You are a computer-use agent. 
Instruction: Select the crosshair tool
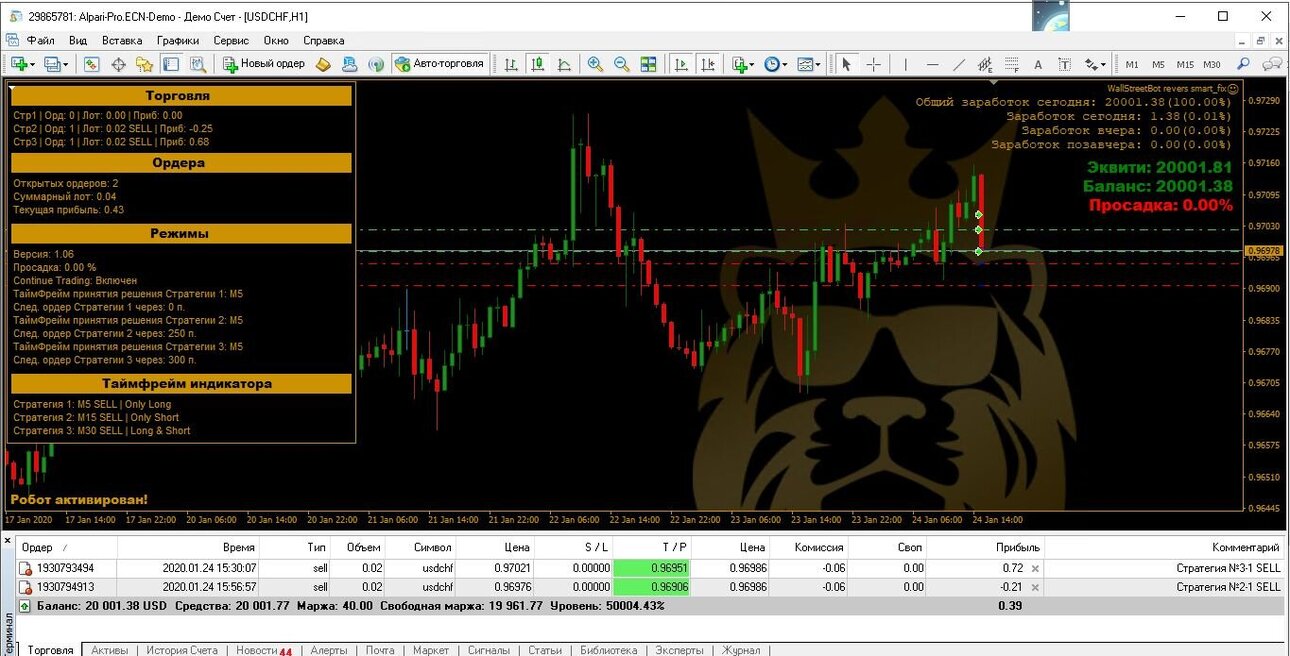pos(873,64)
